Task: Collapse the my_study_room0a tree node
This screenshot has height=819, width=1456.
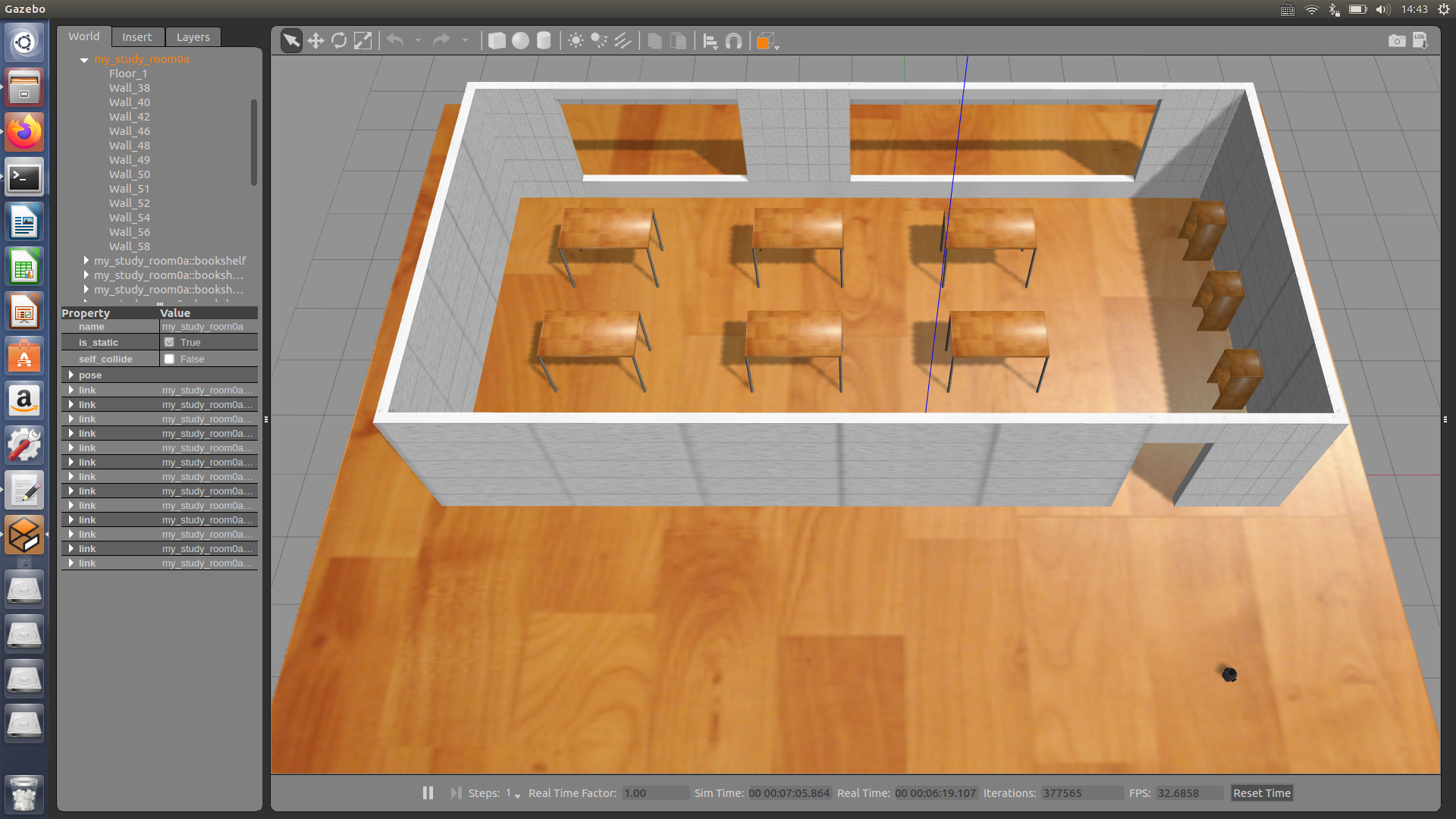Action: (x=84, y=59)
